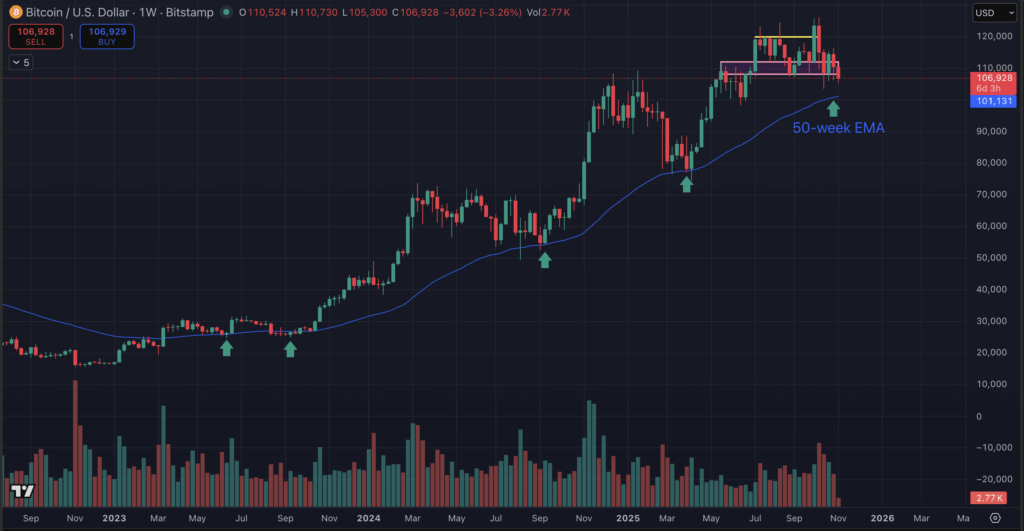Click the green market status dot
The height and width of the screenshot is (531, 1024).
click(229, 12)
